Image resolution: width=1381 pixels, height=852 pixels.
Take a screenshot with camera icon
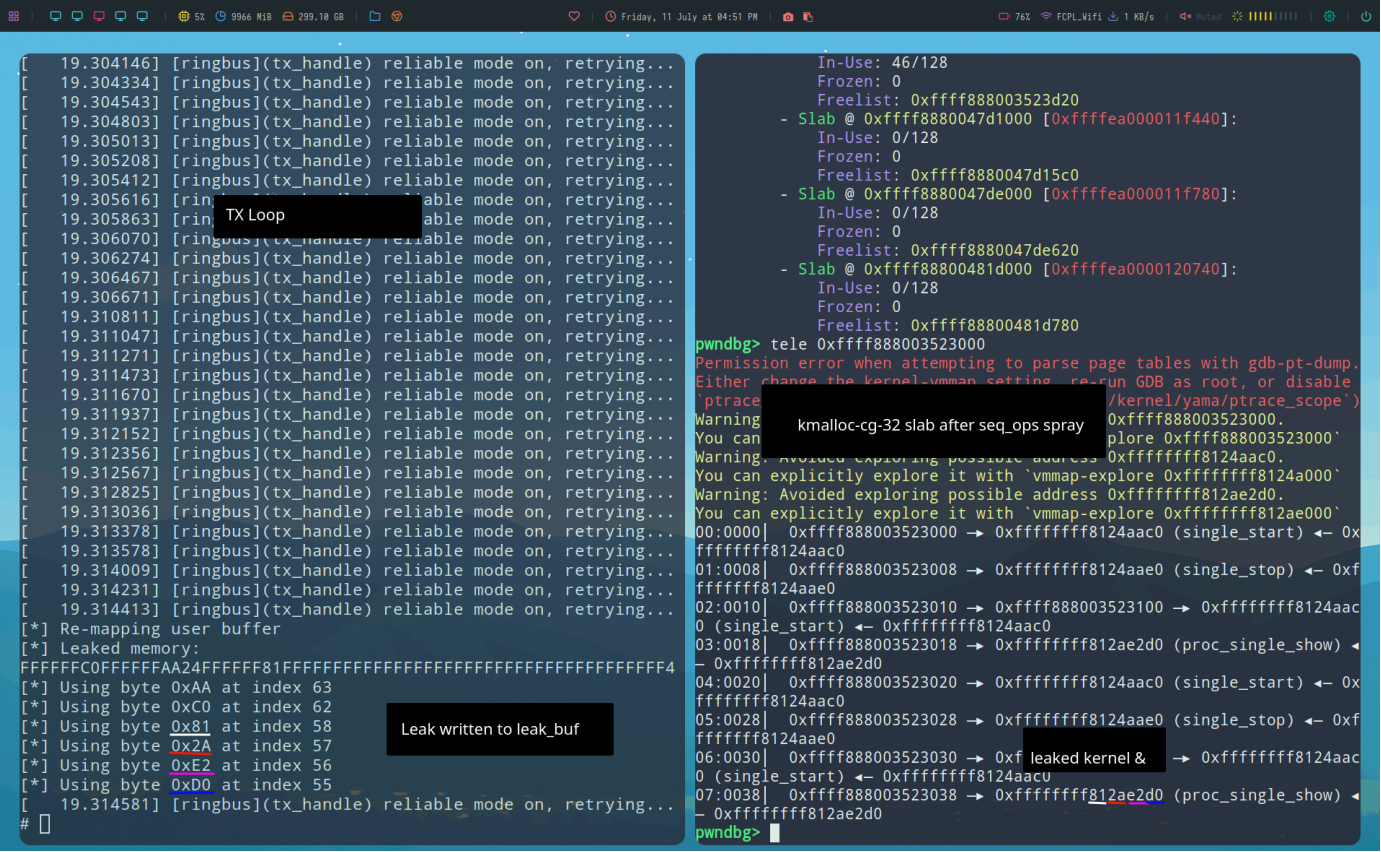click(788, 17)
